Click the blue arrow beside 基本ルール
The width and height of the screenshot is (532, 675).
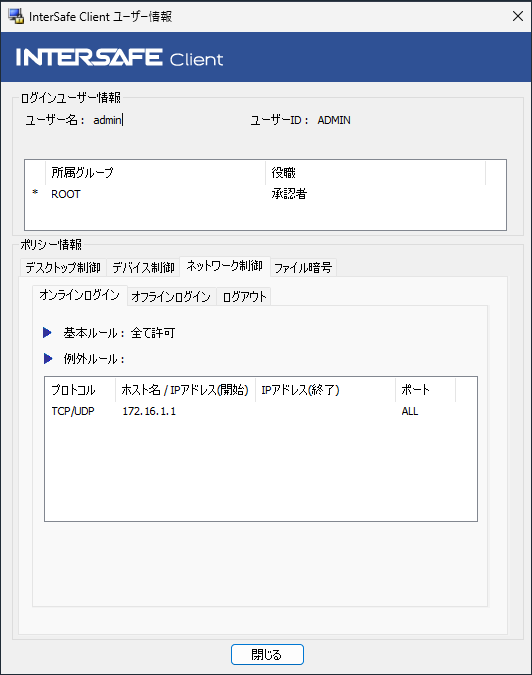(47, 332)
